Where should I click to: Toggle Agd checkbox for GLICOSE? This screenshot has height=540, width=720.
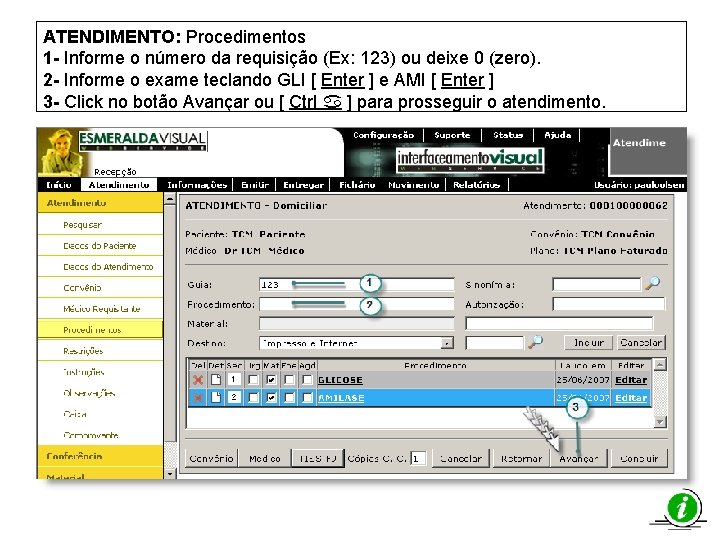pos(307,380)
